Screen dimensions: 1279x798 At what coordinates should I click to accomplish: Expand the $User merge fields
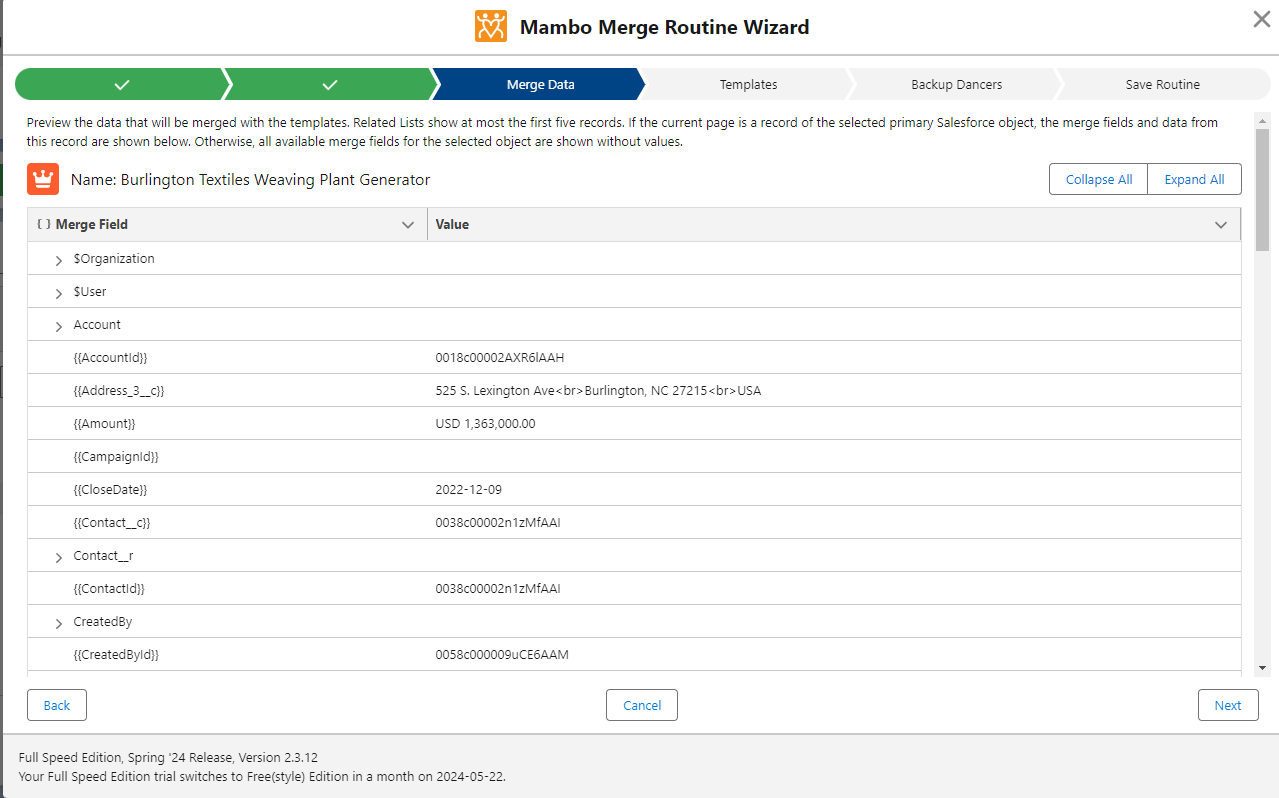pos(58,291)
